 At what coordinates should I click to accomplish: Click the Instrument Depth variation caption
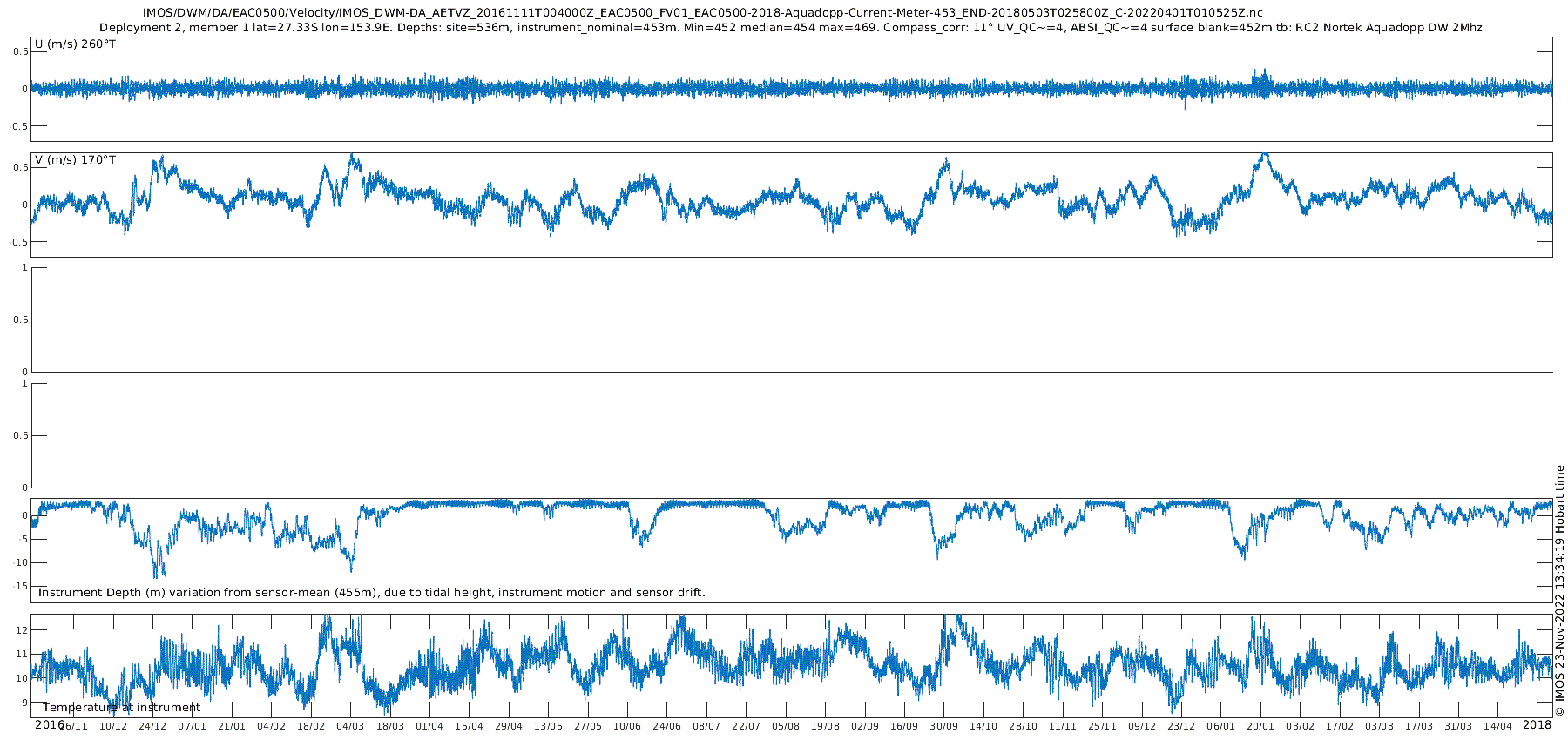[x=372, y=593]
